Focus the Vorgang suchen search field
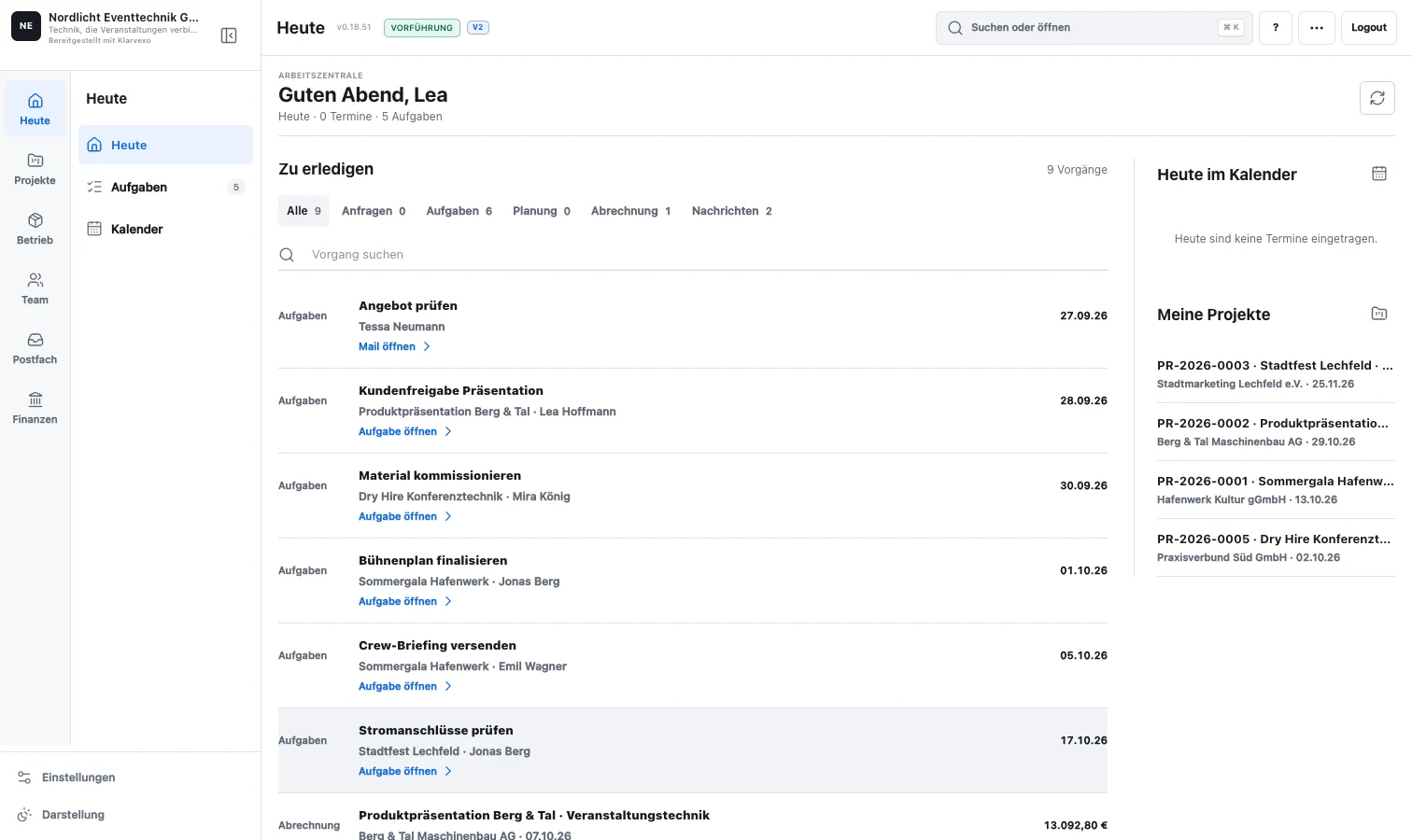This screenshot has width=1412, height=840. 693,255
